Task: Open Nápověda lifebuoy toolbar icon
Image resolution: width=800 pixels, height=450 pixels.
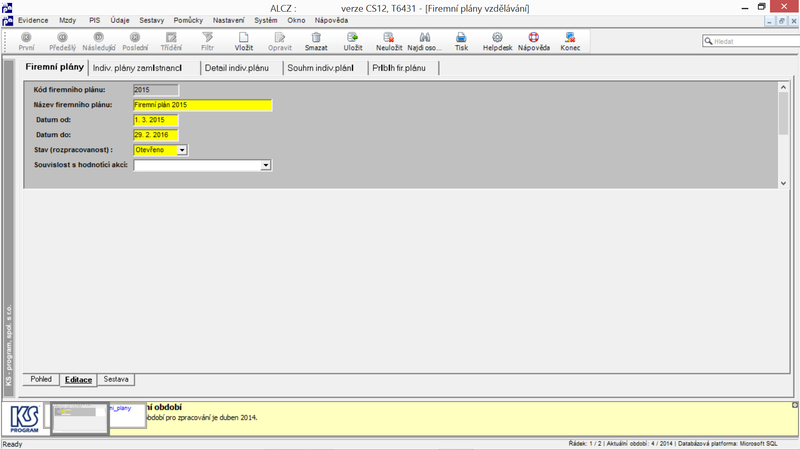Action: (x=534, y=41)
